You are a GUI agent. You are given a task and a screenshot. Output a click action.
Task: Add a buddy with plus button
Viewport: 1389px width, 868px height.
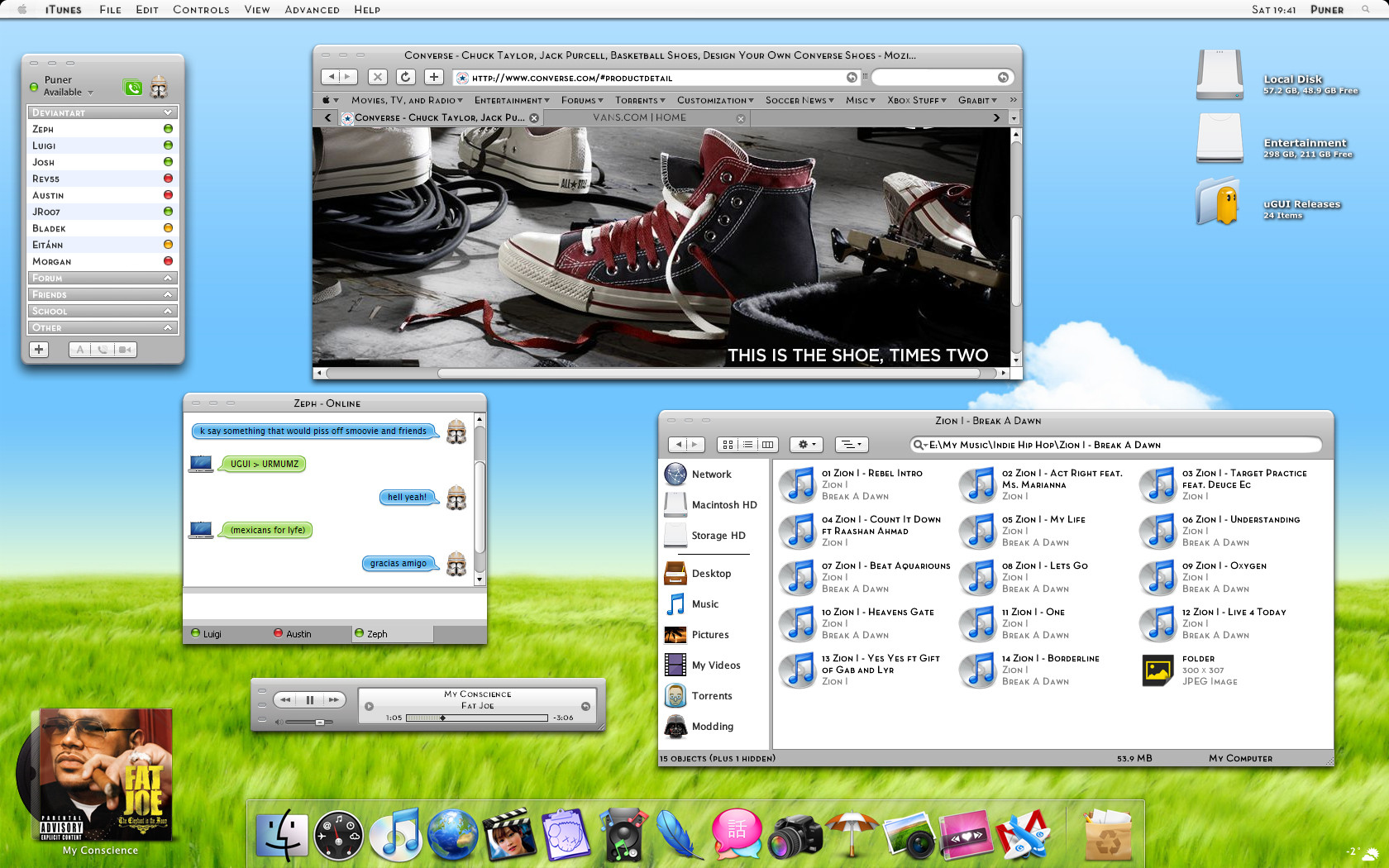click(x=38, y=350)
